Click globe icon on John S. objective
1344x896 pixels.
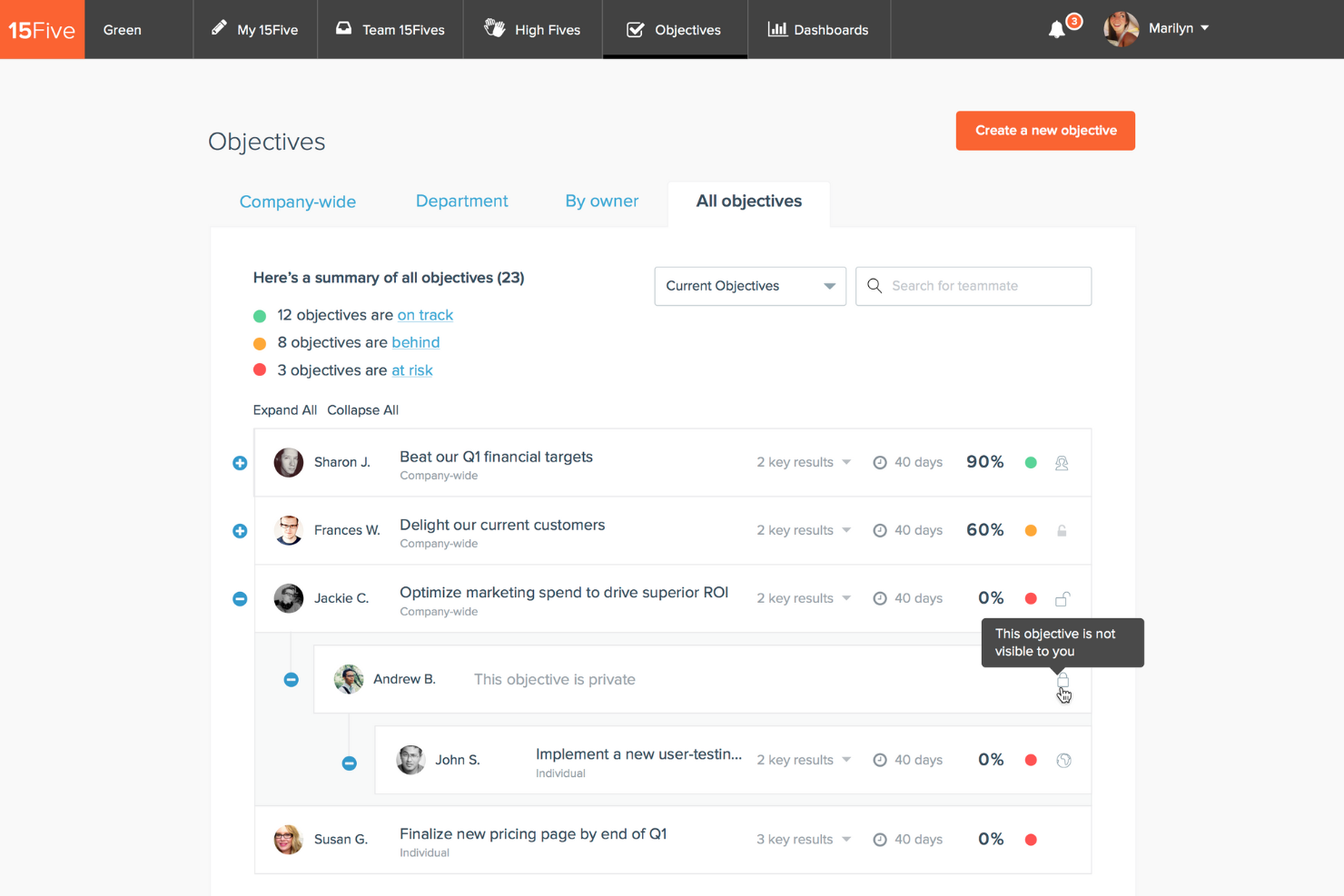(x=1063, y=761)
